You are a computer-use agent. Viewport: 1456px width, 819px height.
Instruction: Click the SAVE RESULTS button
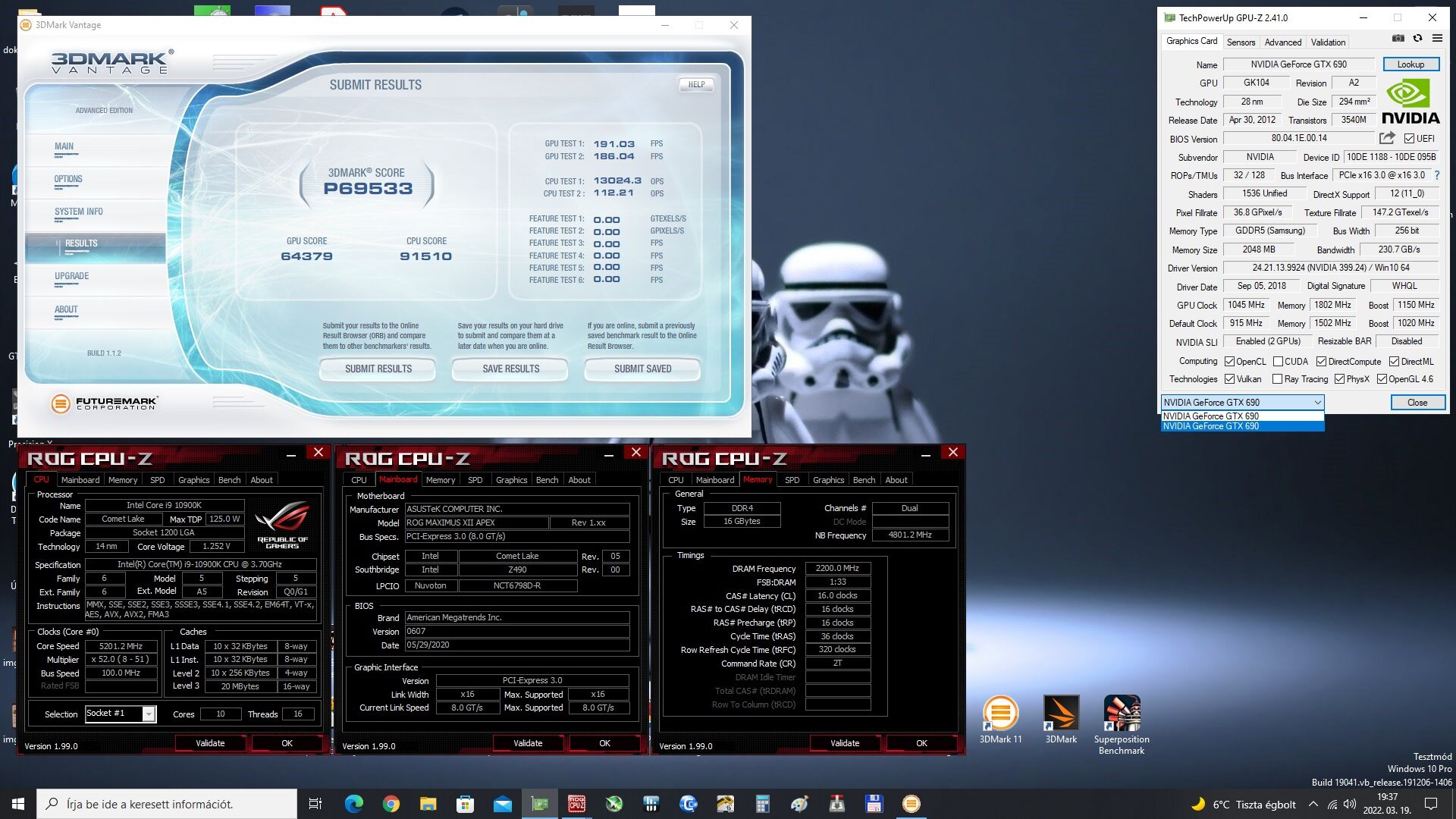click(510, 369)
